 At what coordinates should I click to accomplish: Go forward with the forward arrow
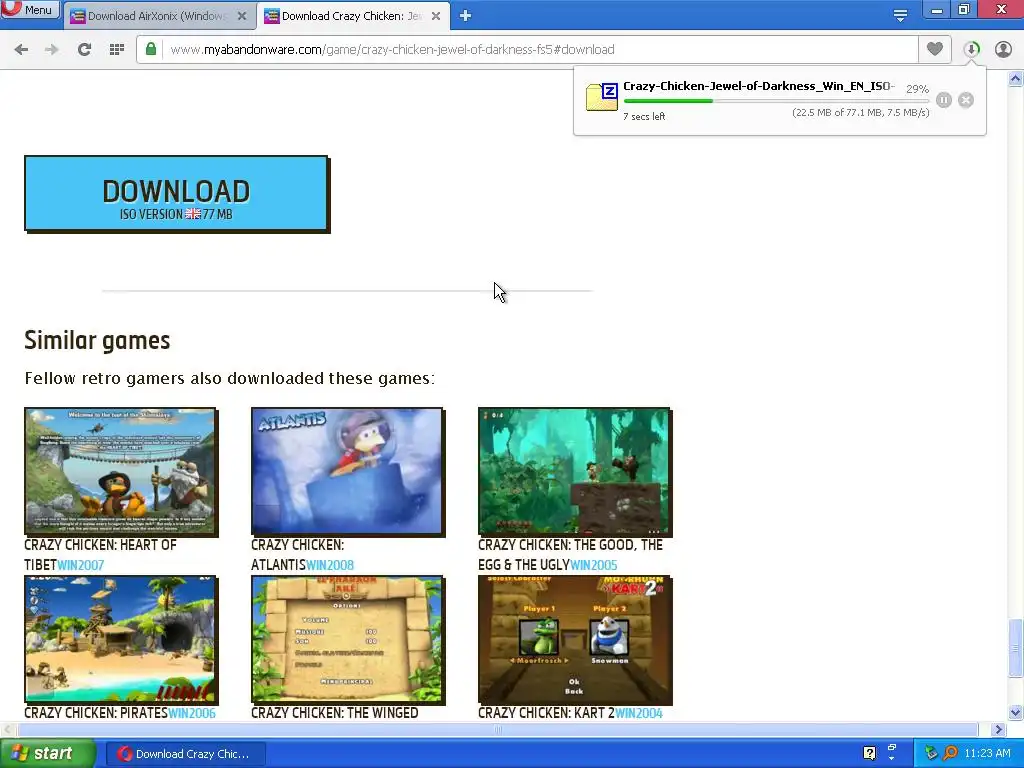click(x=52, y=50)
